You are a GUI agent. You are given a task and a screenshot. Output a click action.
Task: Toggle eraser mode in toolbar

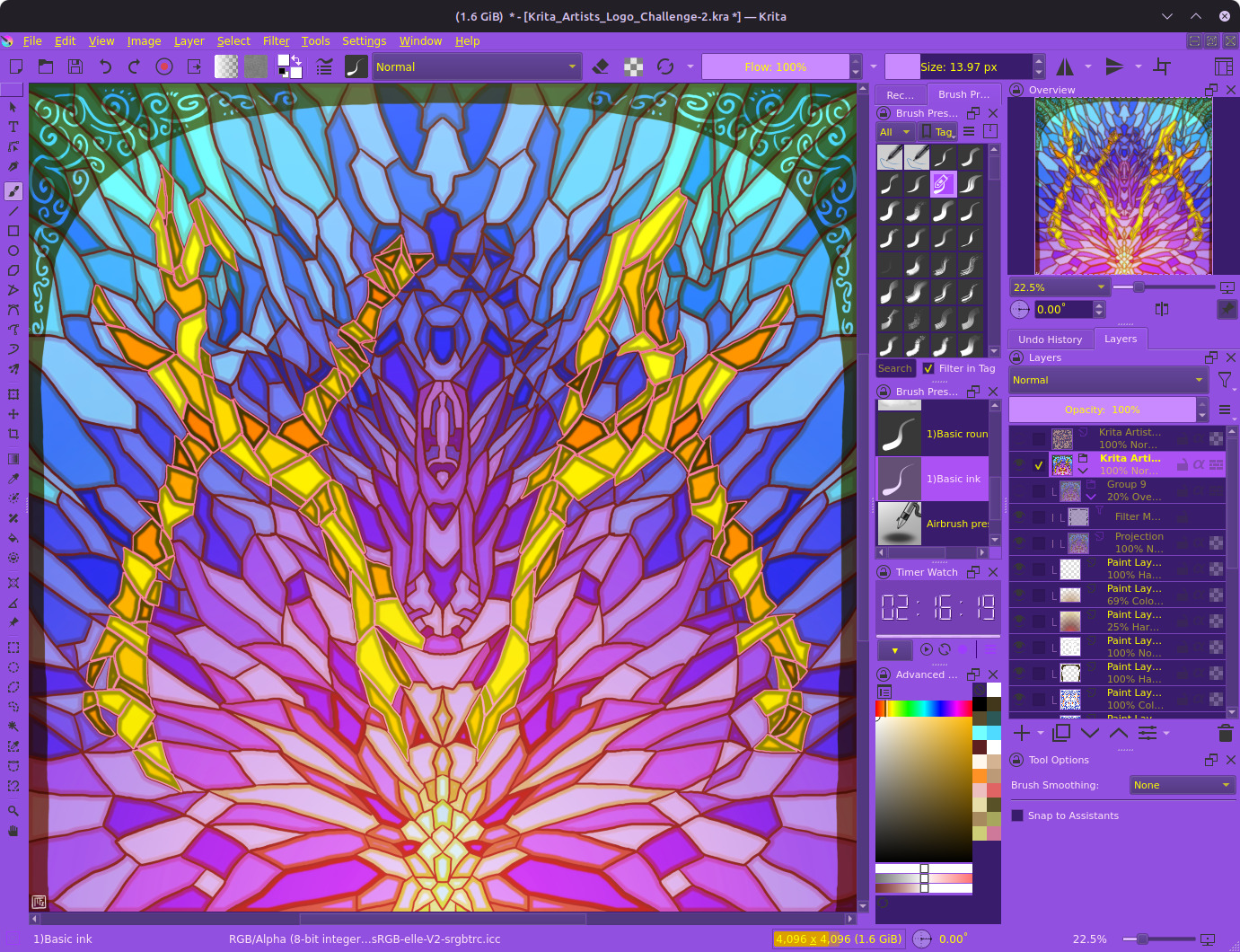tap(601, 66)
